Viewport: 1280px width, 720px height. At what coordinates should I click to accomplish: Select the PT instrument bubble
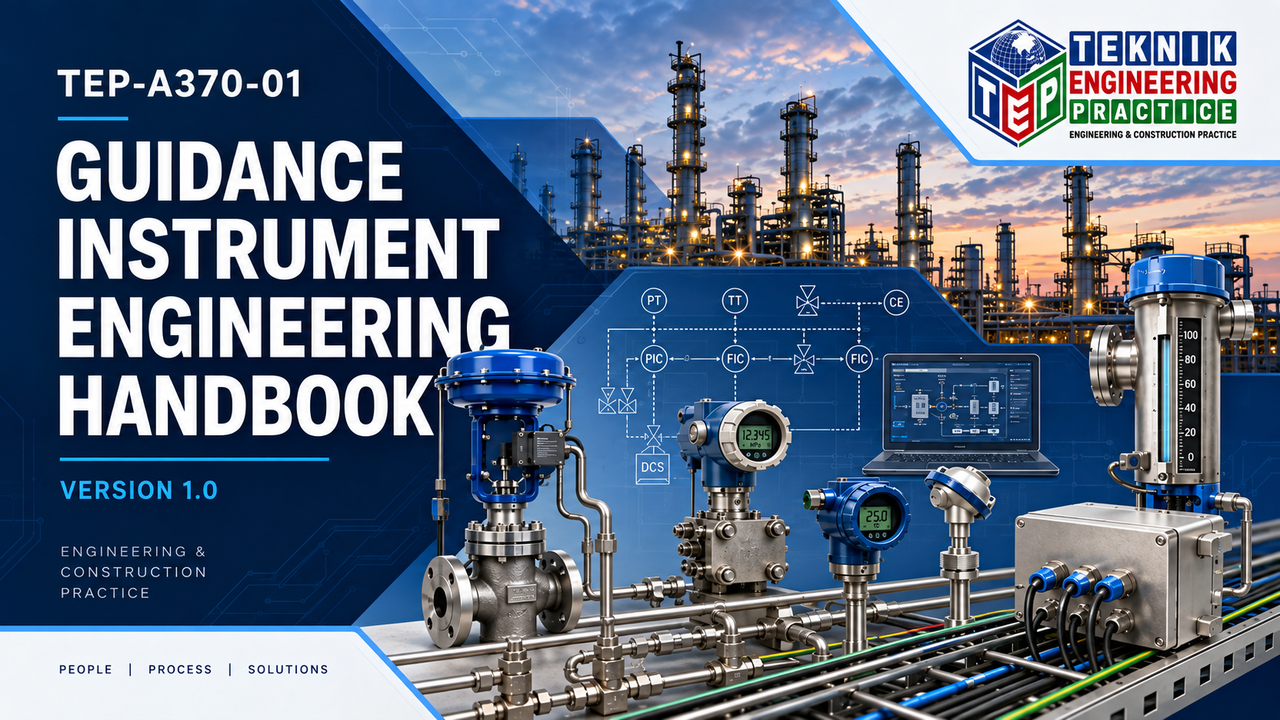coord(653,301)
